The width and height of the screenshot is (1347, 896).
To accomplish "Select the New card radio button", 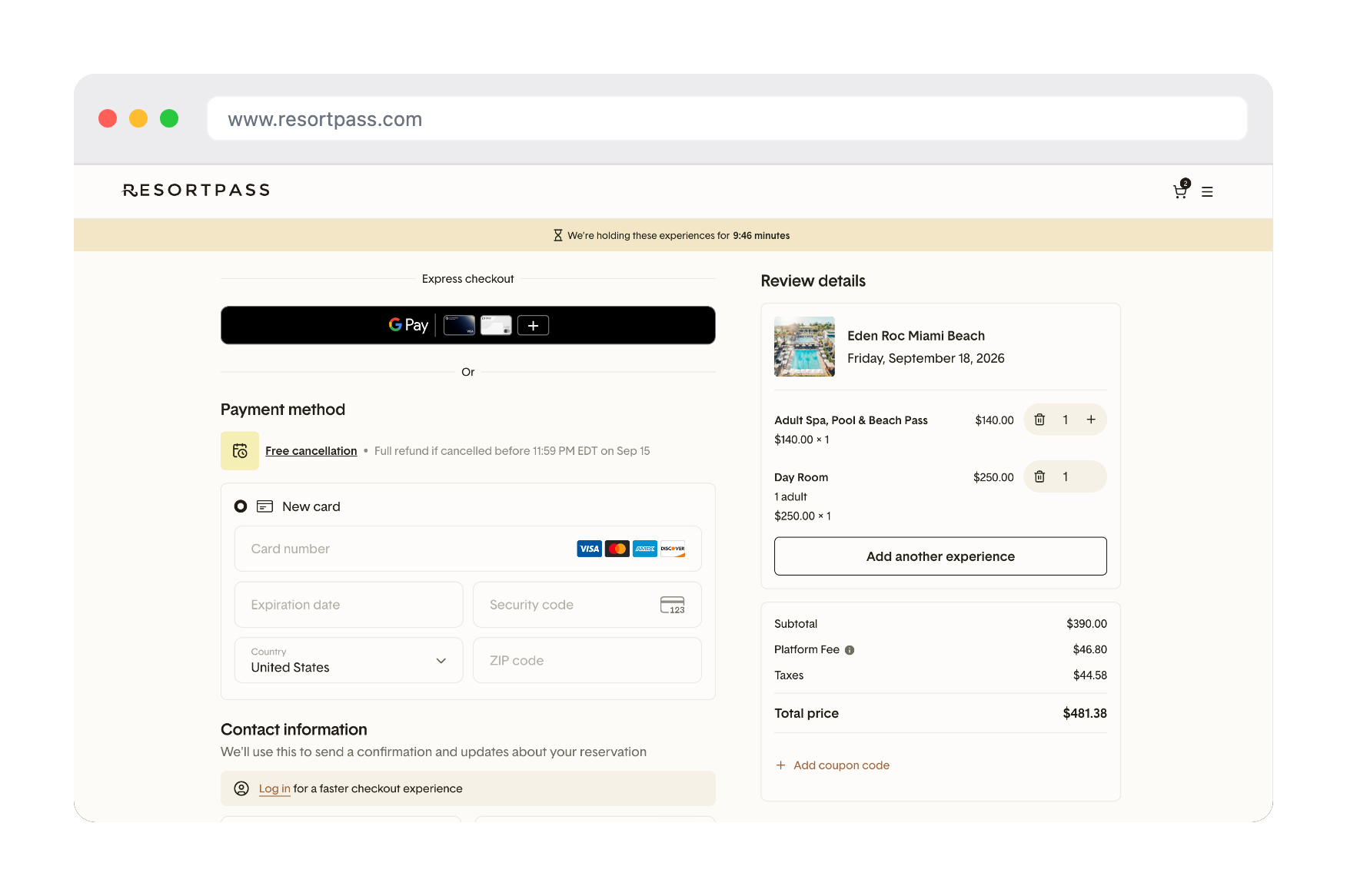I will point(241,506).
